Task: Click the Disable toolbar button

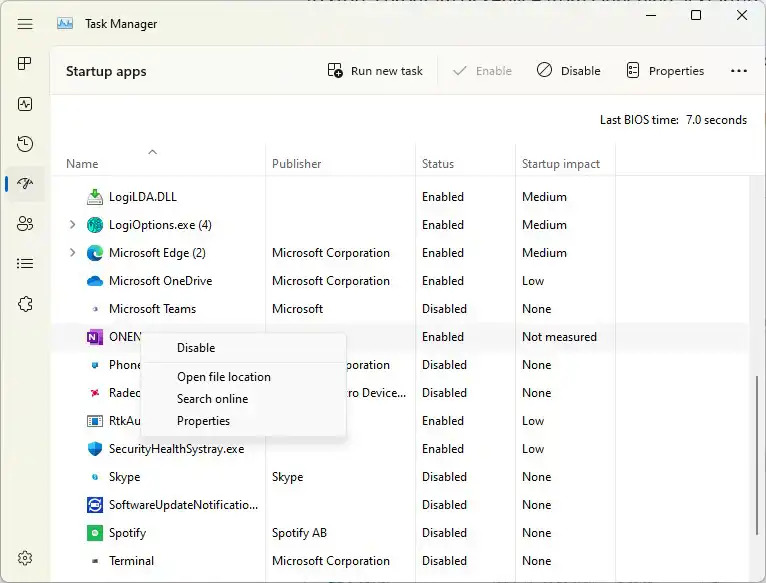Action: tap(568, 71)
